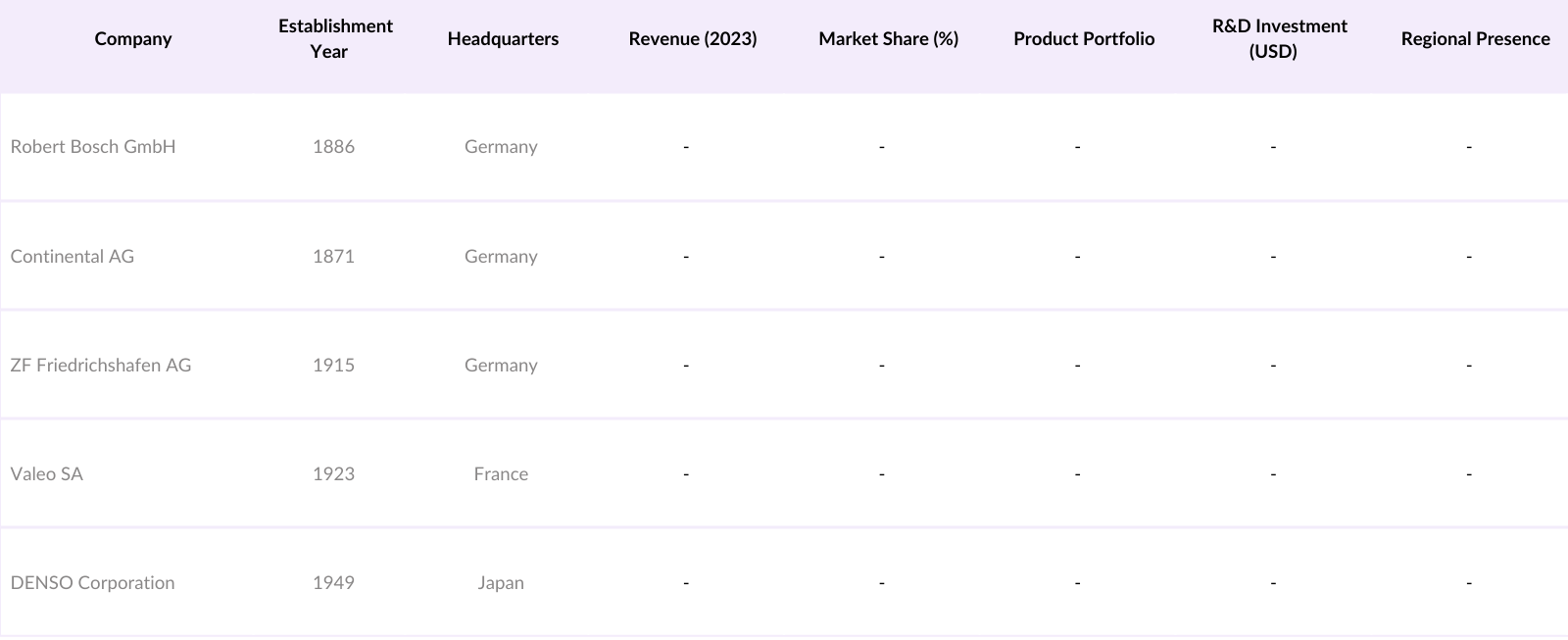
Task: Click the Regional Presence column header
Action: pyautogui.click(x=1475, y=39)
